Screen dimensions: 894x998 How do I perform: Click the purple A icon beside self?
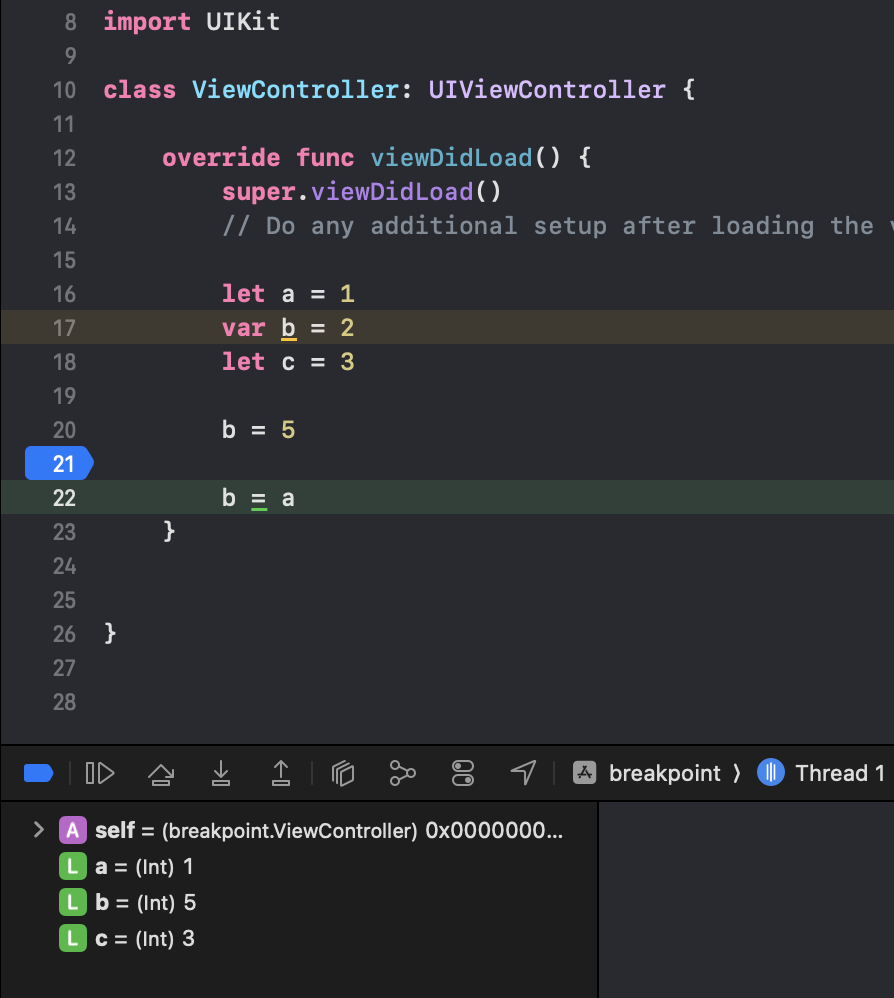[70, 829]
